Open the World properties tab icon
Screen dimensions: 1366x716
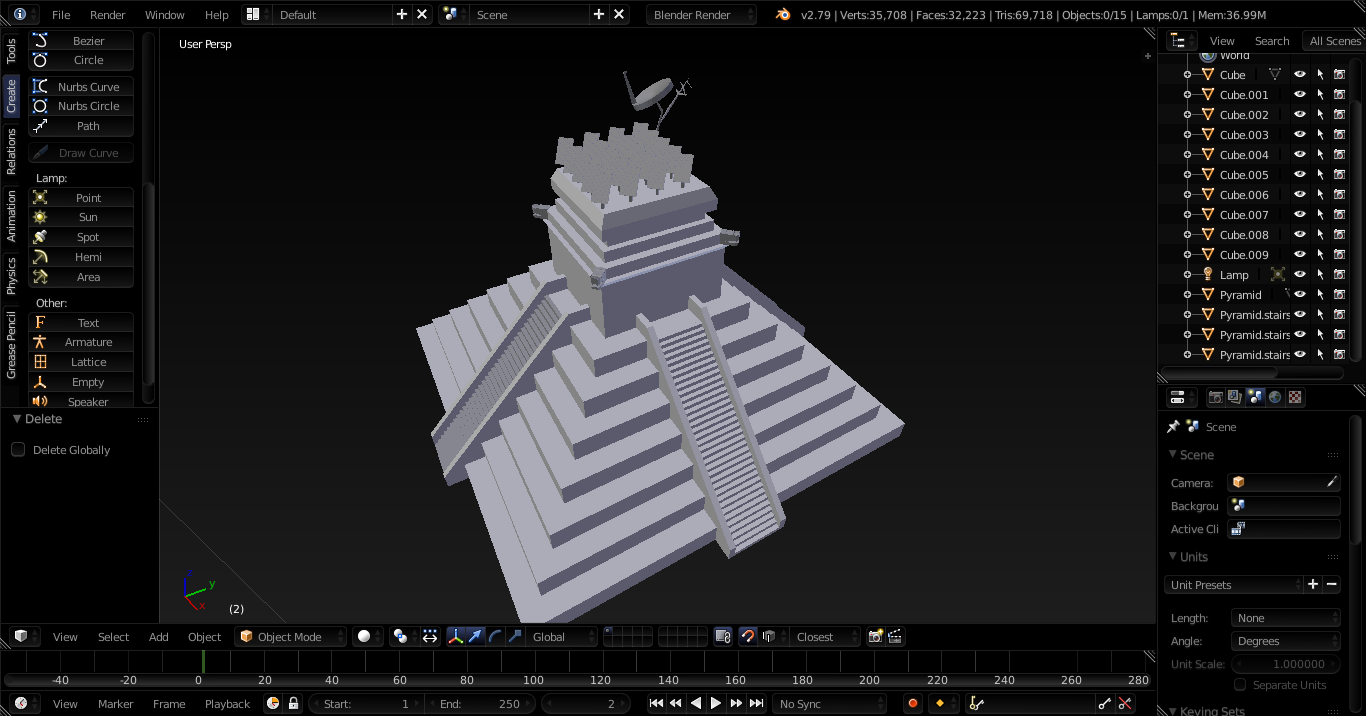[x=1275, y=397]
